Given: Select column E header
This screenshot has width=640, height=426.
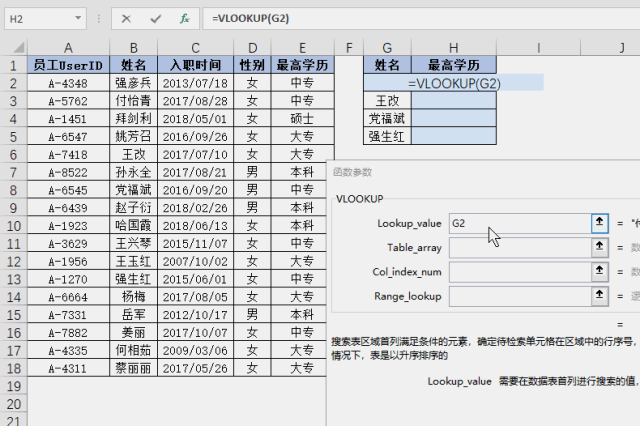Looking at the screenshot, I should pos(302,48).
